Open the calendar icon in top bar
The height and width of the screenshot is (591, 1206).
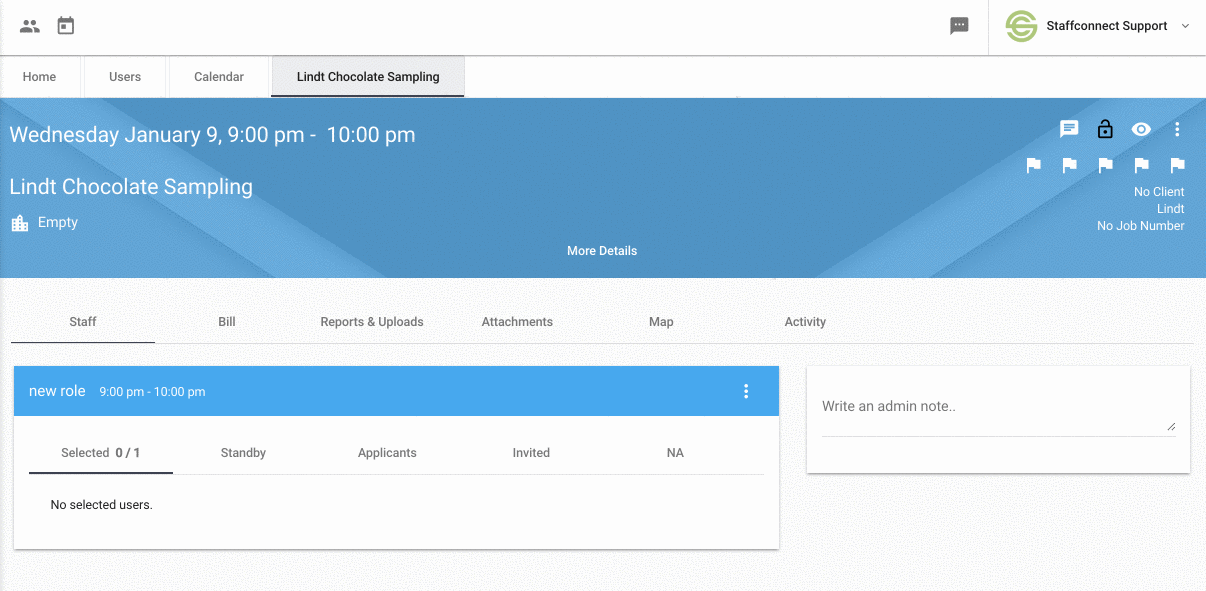[x=66, y=26]
